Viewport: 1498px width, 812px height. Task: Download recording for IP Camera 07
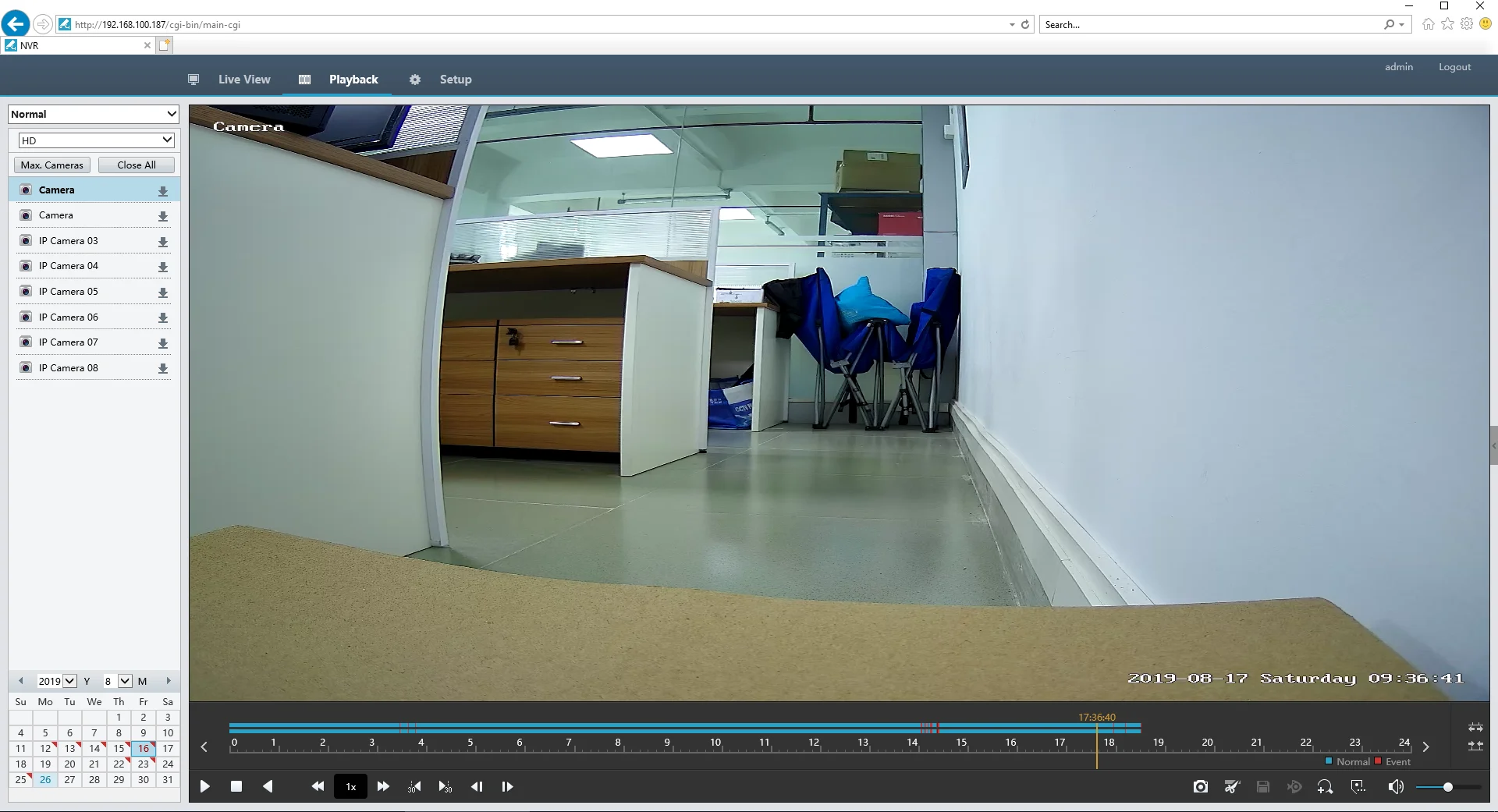[163, 343]
